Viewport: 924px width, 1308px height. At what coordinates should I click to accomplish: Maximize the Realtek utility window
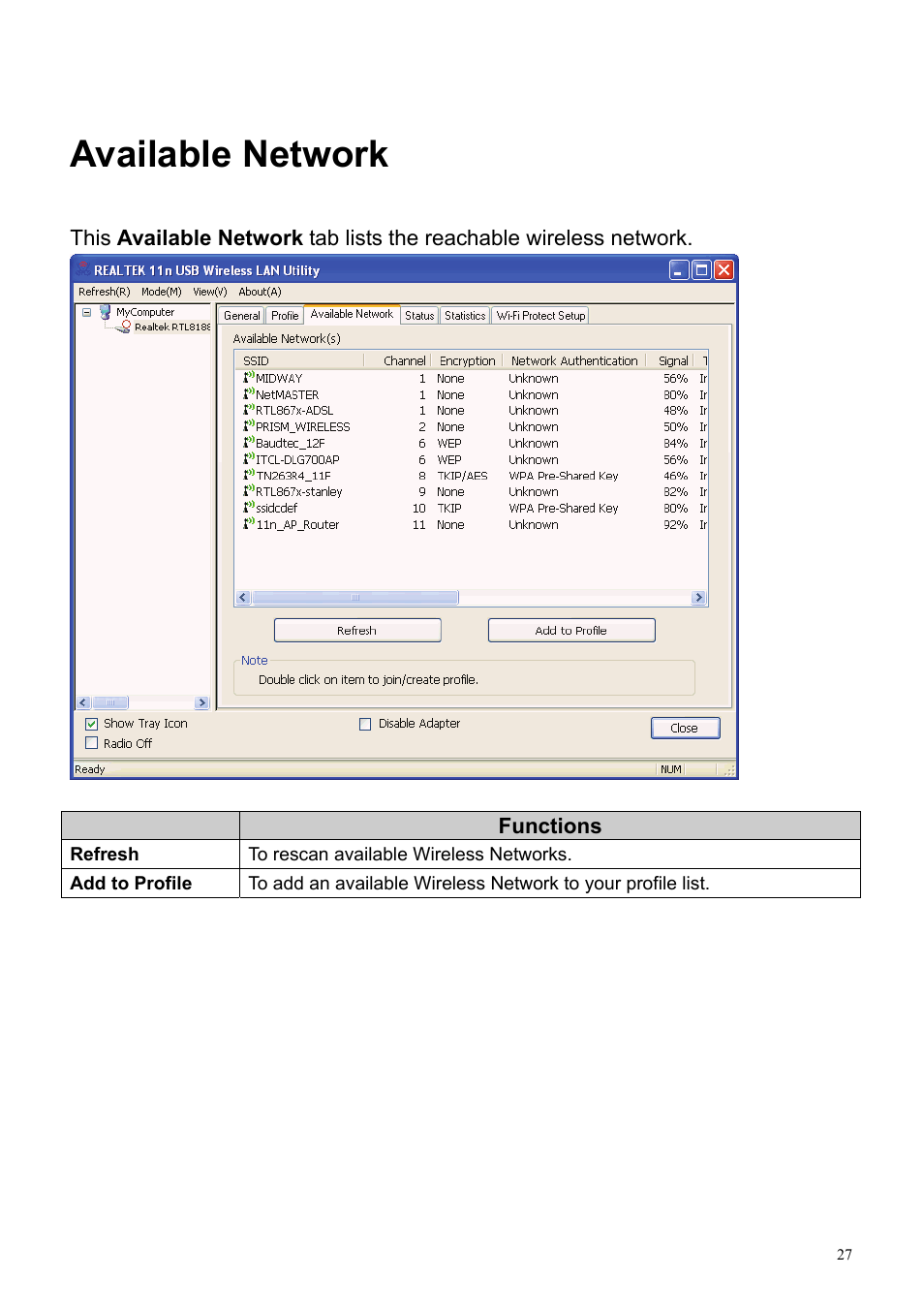tap(701, 270)
